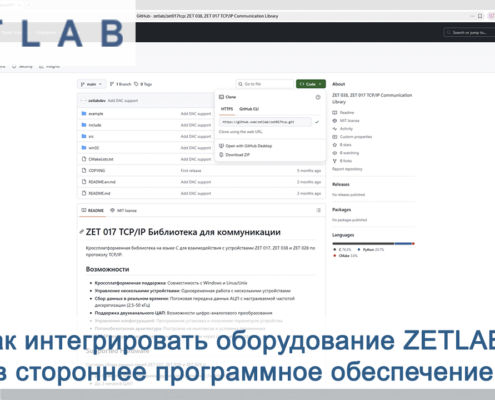Click the file icon of CMakeLists.txt
Screen dimensions: 495x400
point(84,159)
